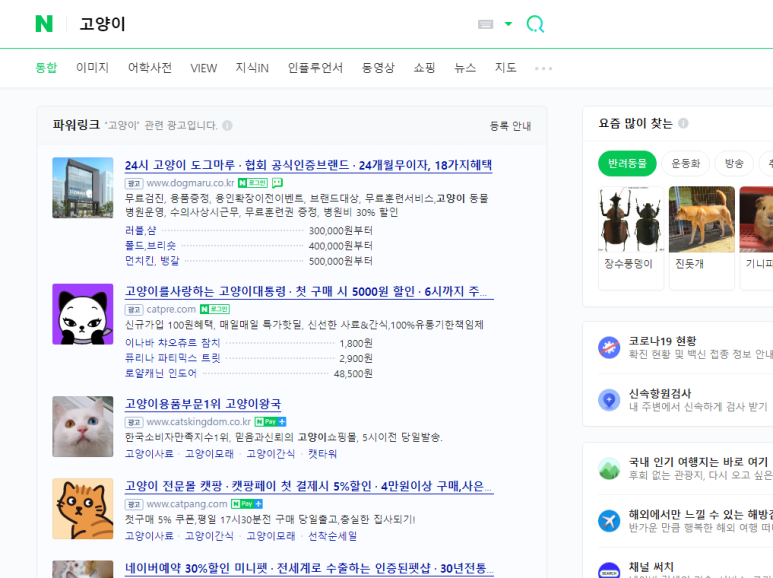Open the 폴드,브리숏 price link

(150, 246)
